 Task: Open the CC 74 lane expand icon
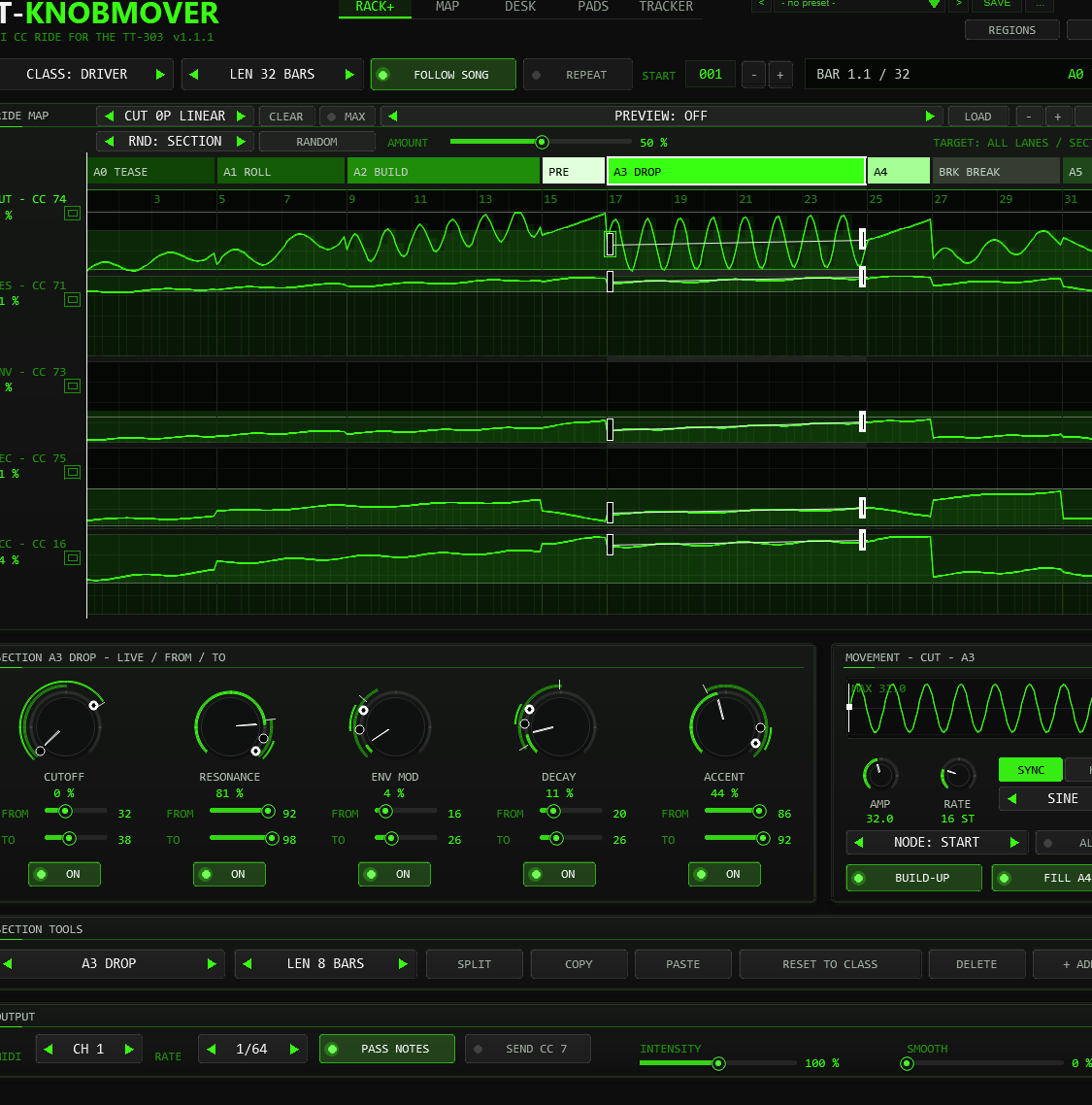pyautogui.click(x=73, y=214)
